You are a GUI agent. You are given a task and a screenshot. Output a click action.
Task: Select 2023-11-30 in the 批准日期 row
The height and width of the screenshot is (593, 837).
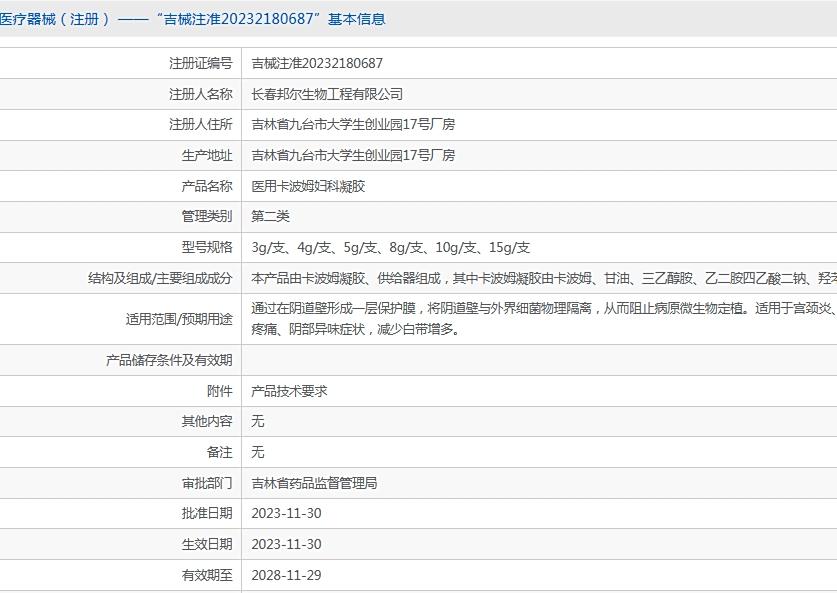click(x=287, y=513)
